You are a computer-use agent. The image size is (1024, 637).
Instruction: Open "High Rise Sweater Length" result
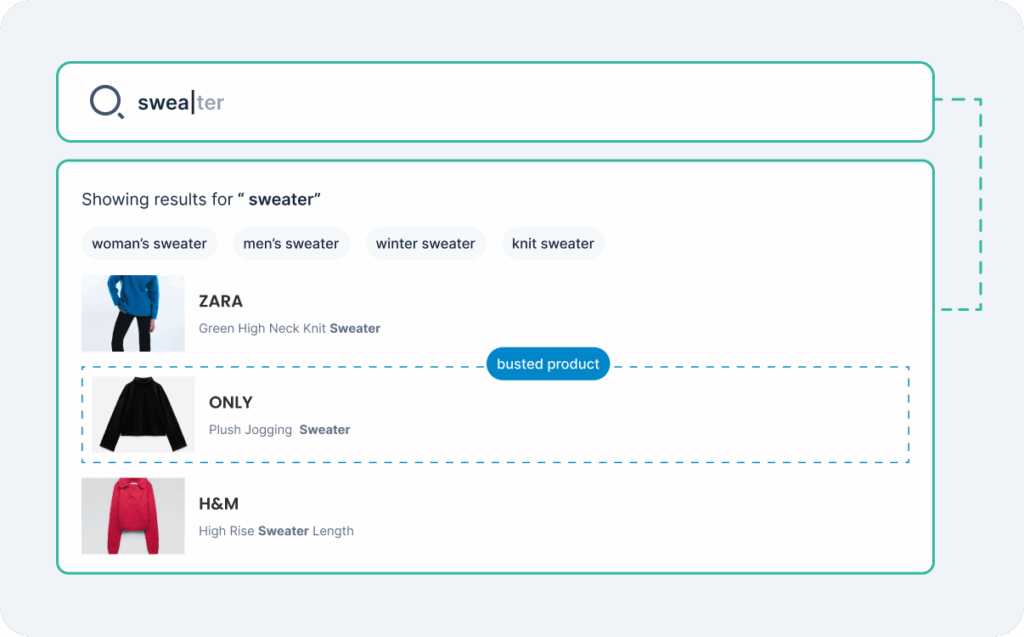[276, 531]
